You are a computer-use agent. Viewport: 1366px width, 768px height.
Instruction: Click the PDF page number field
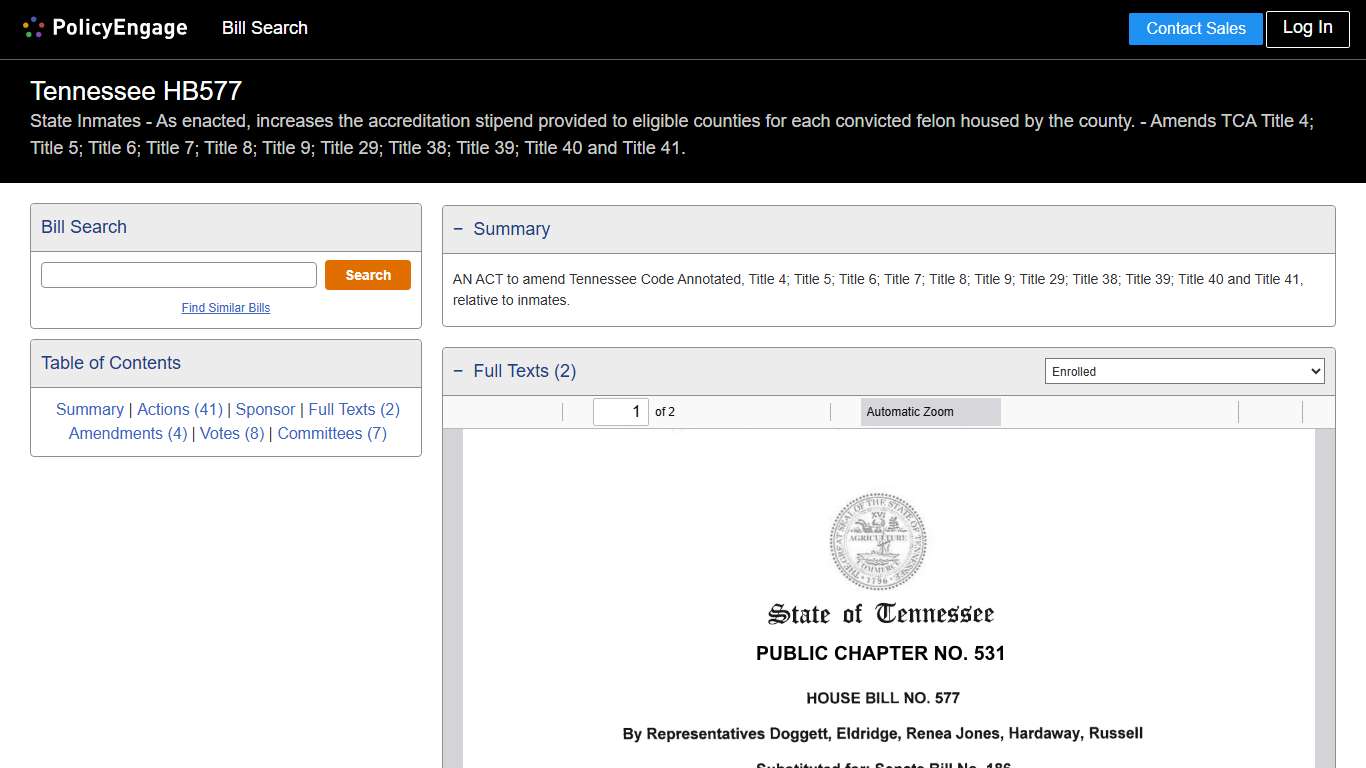(x=621, y=412)
